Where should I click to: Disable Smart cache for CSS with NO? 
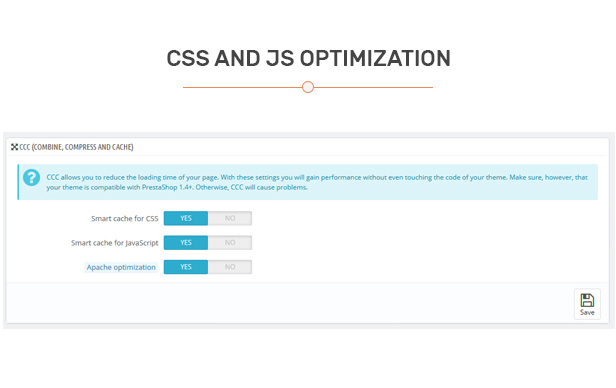pyautogui.click(x=230, y=218)
